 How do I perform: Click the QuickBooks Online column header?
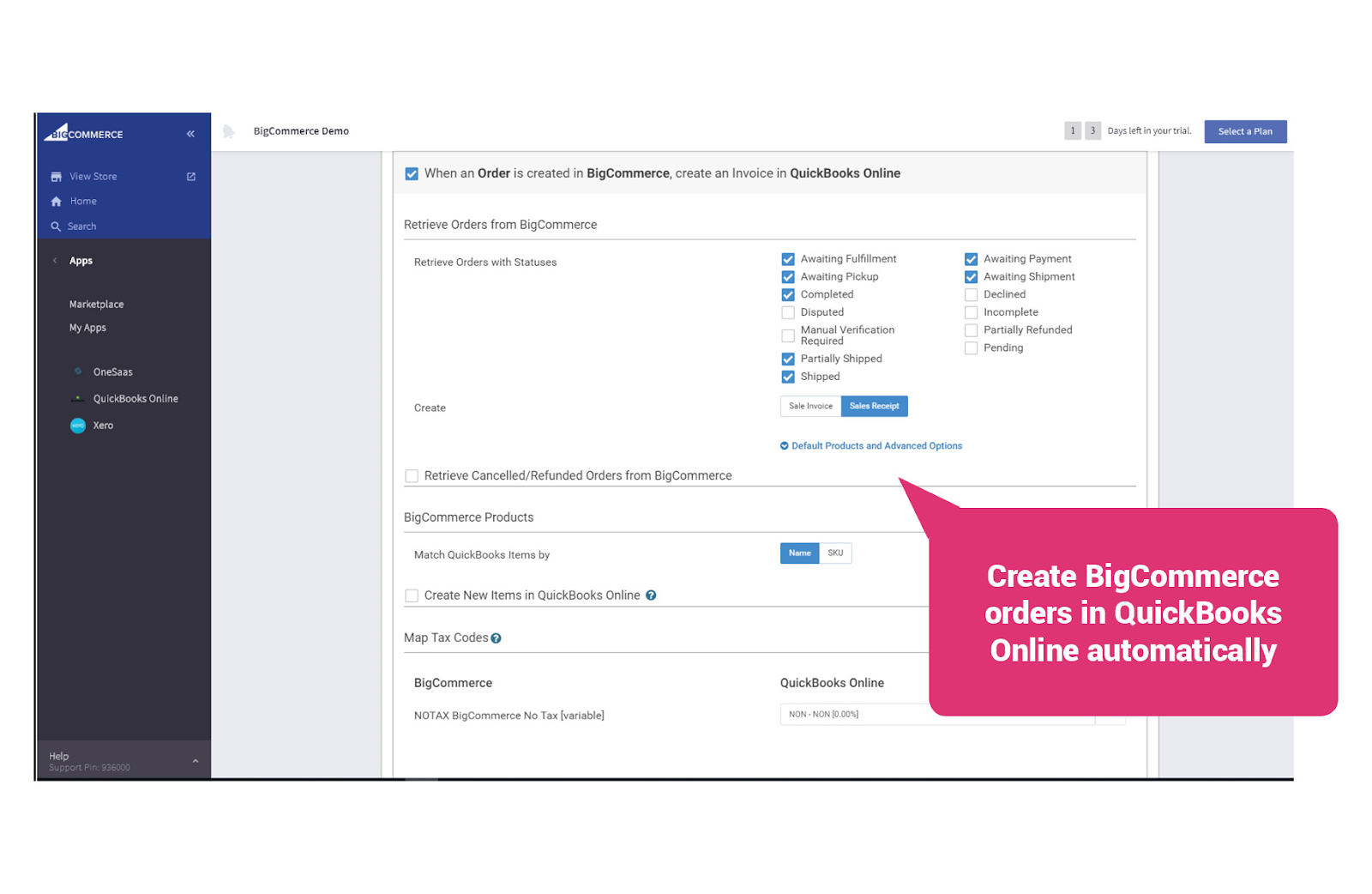(x=832, y=683)
